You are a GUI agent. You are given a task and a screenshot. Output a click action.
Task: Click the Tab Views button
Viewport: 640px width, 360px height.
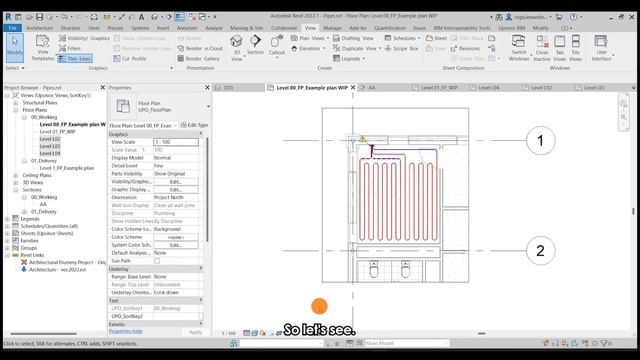pos(560,48)
